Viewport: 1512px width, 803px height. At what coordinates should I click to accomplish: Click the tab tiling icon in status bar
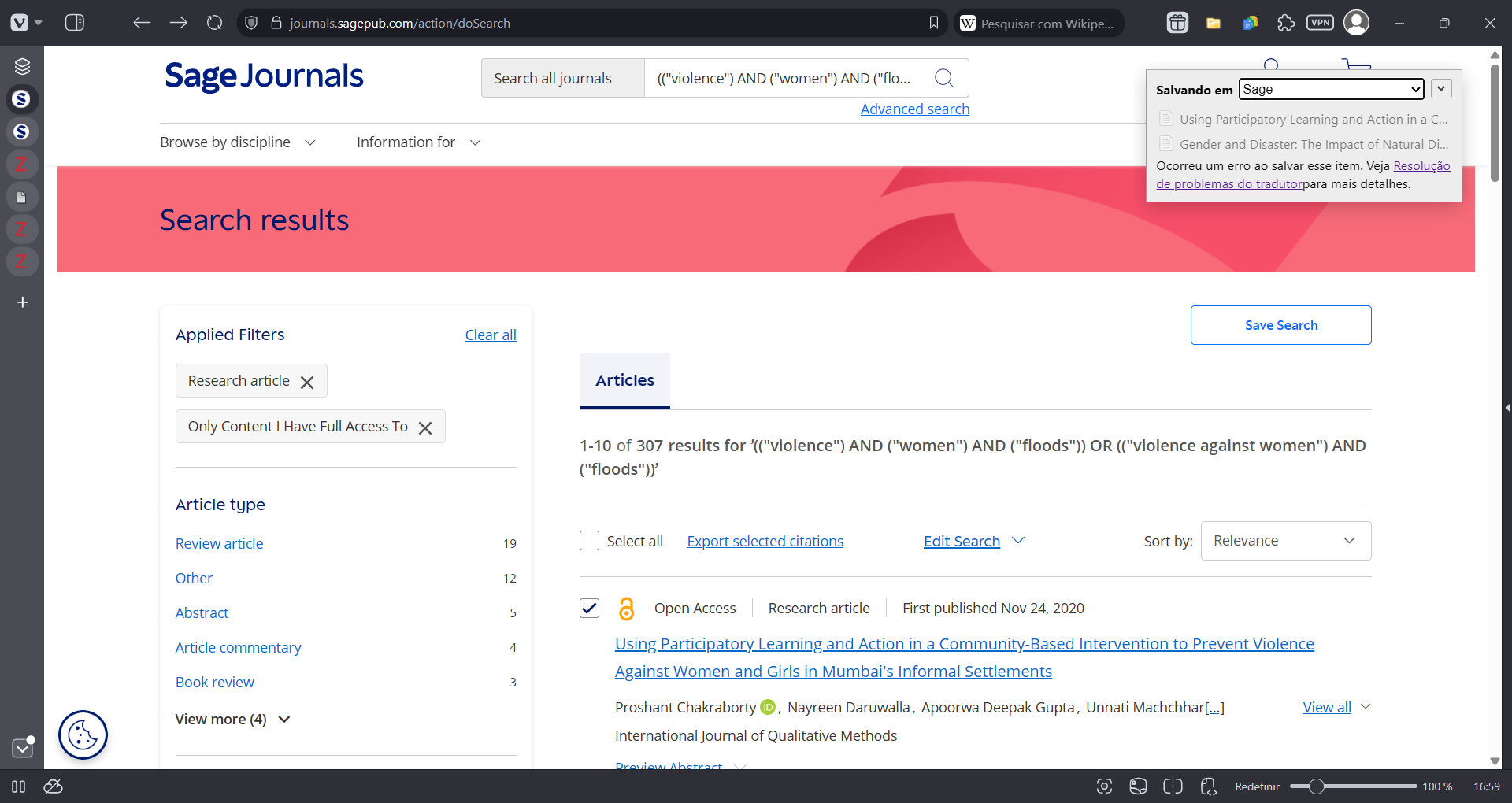pyautogui.click(x=1173, y=786)
